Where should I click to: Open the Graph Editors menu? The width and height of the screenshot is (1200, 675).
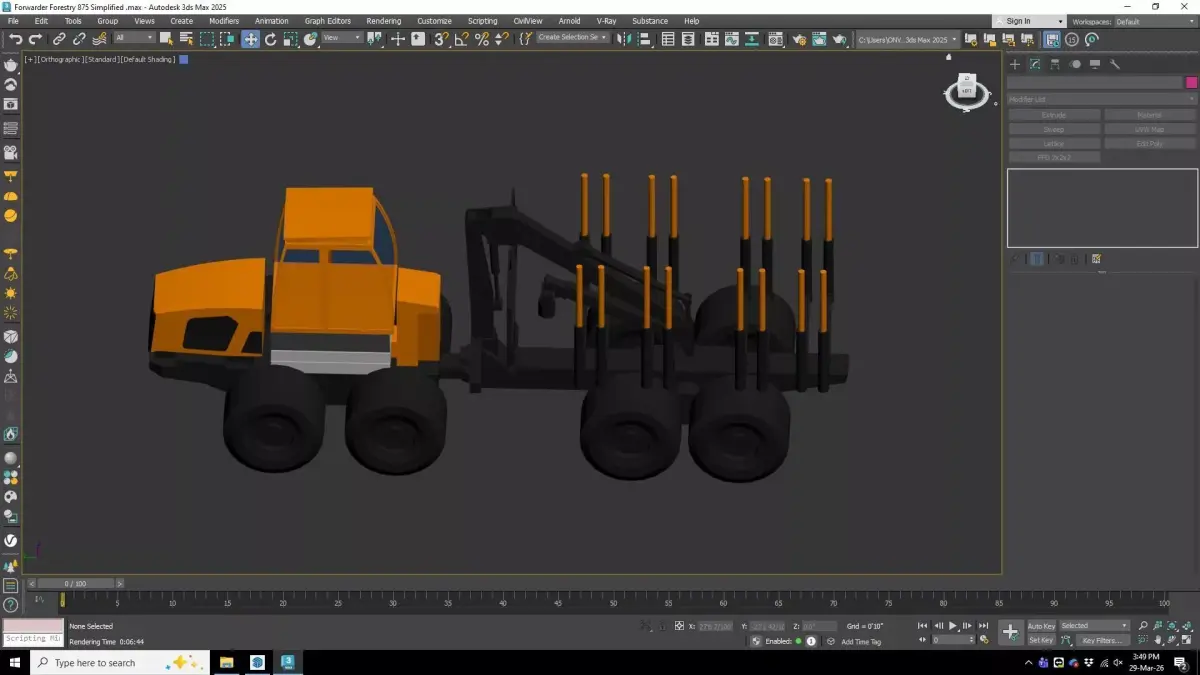point(328,21)
